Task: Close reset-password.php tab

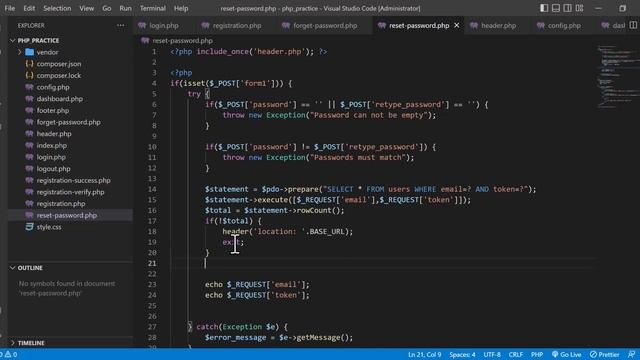Action: 457,25
